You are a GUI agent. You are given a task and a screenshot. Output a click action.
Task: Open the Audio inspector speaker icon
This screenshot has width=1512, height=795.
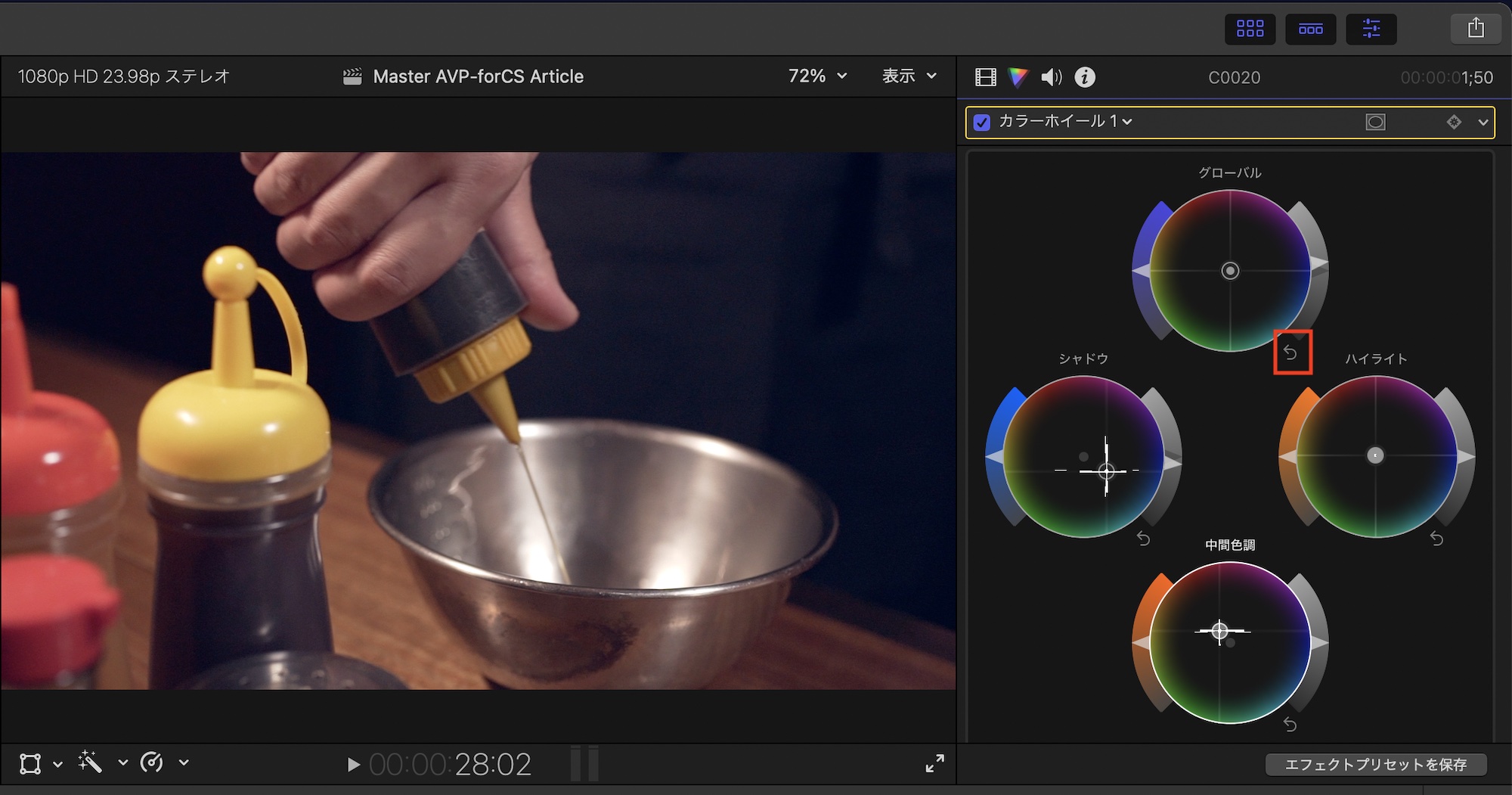[x=1051, y=77]
